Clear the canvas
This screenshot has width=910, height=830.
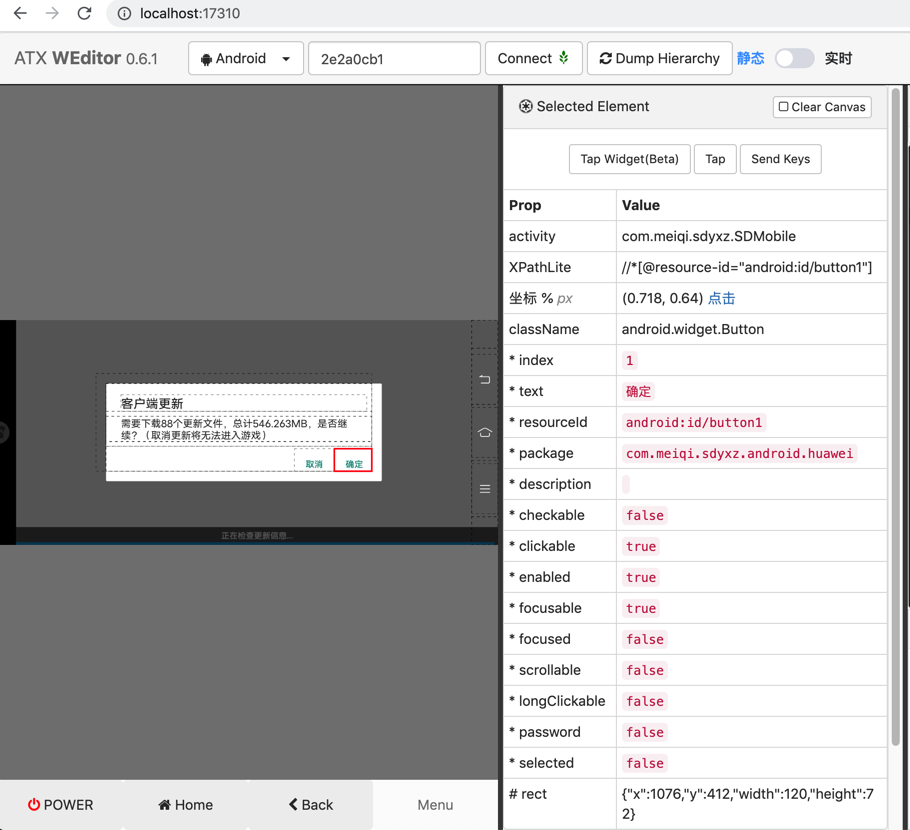pos(822,107)
